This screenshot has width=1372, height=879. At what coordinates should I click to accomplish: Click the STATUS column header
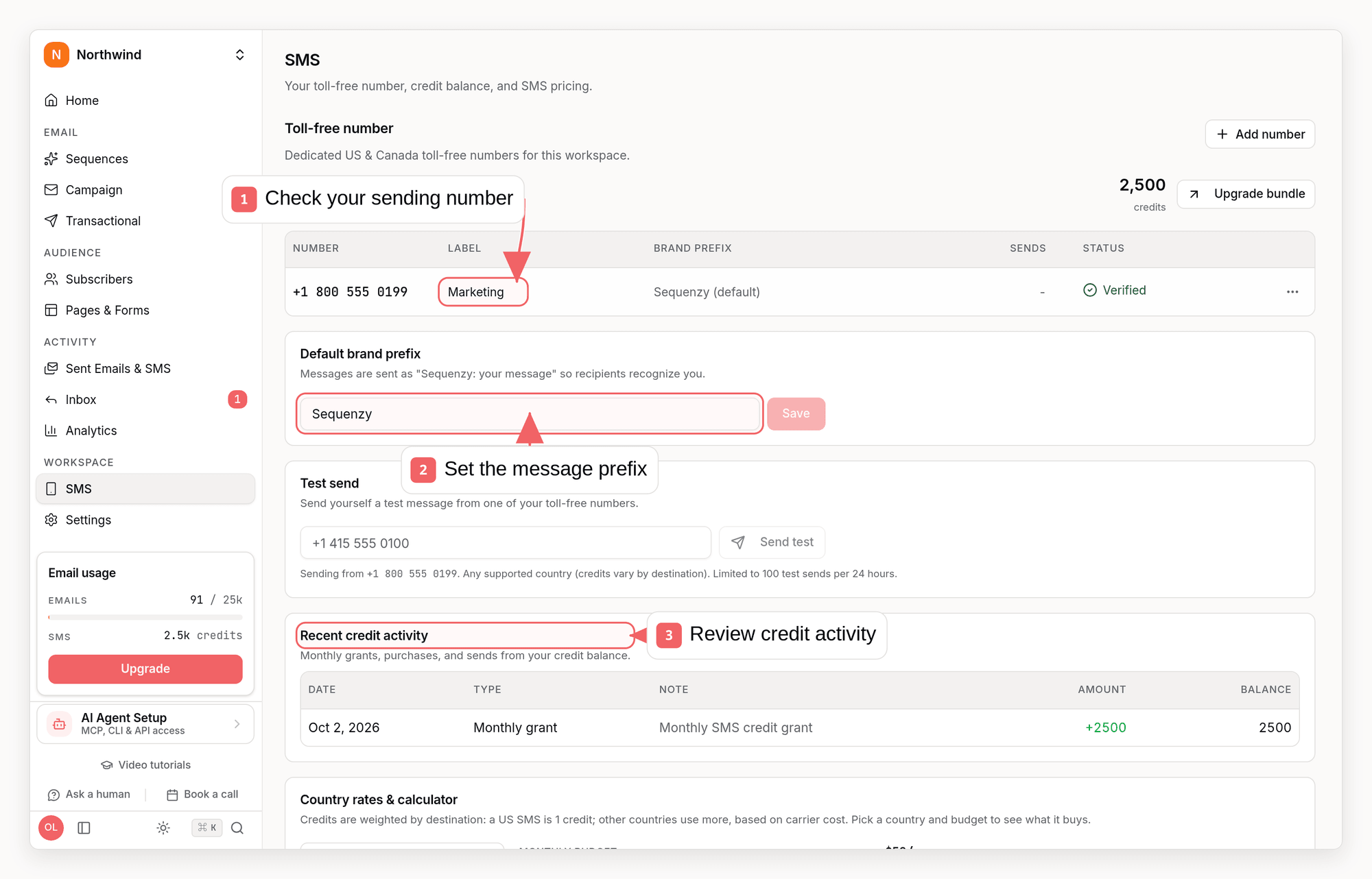click(x=1103, y=248)
